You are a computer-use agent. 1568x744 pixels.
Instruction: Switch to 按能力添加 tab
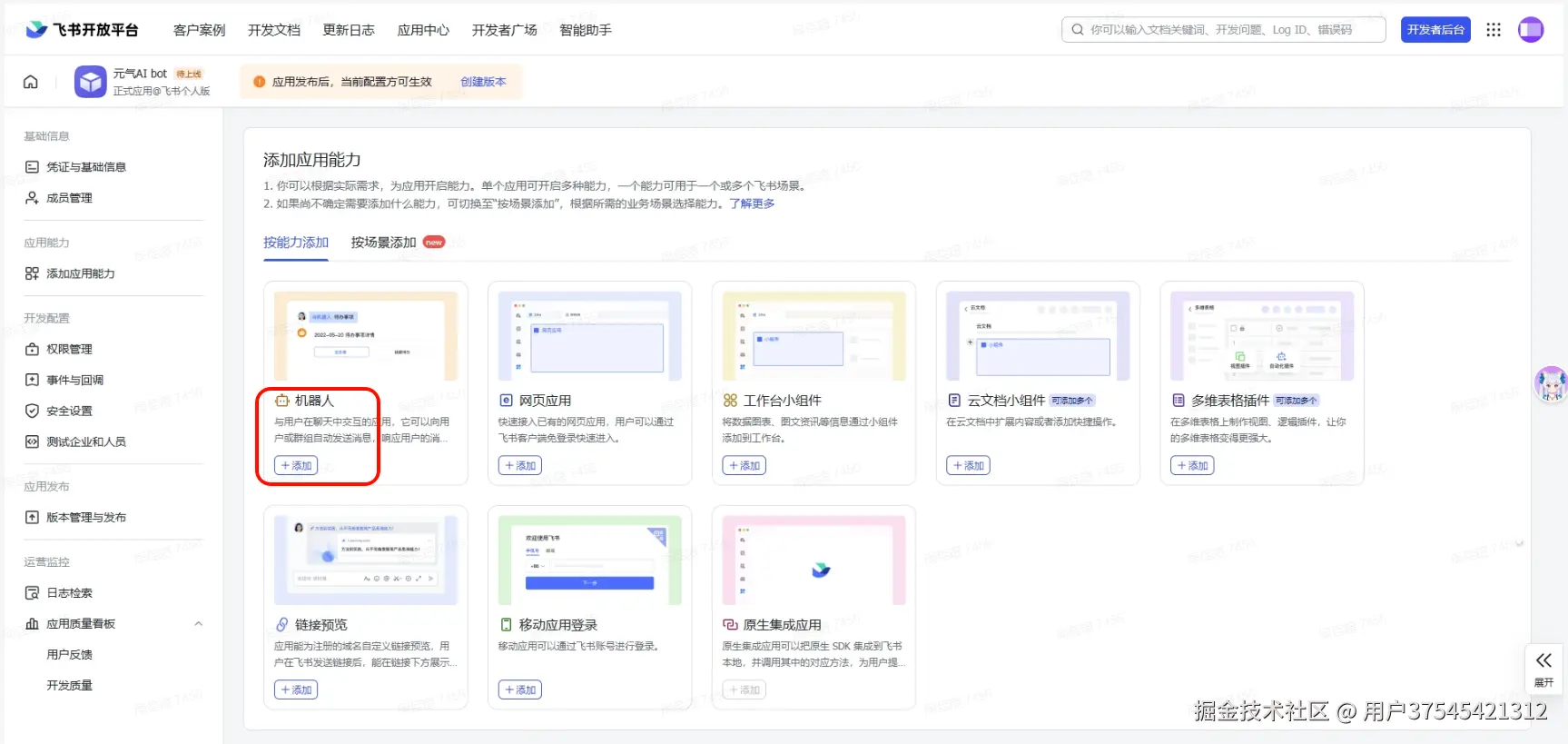click(296, 243)
